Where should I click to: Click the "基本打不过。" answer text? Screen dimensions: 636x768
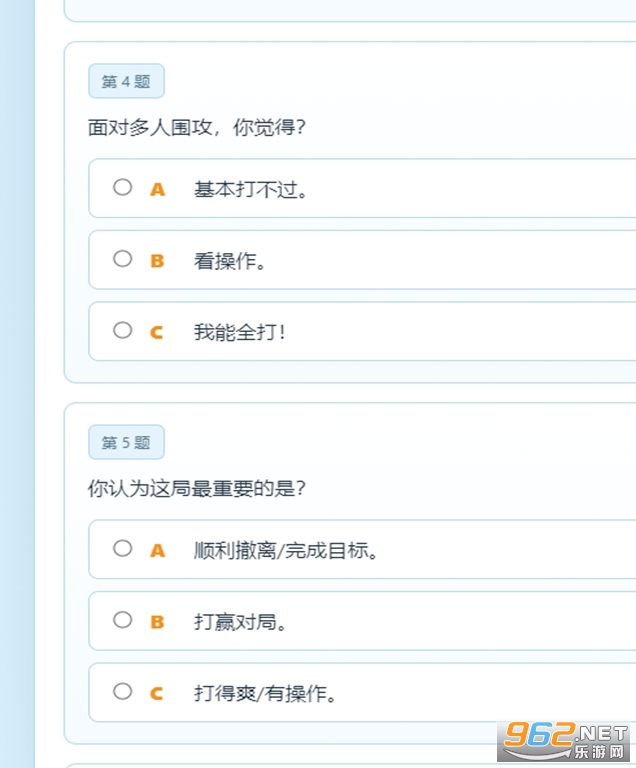coord(251,190)
